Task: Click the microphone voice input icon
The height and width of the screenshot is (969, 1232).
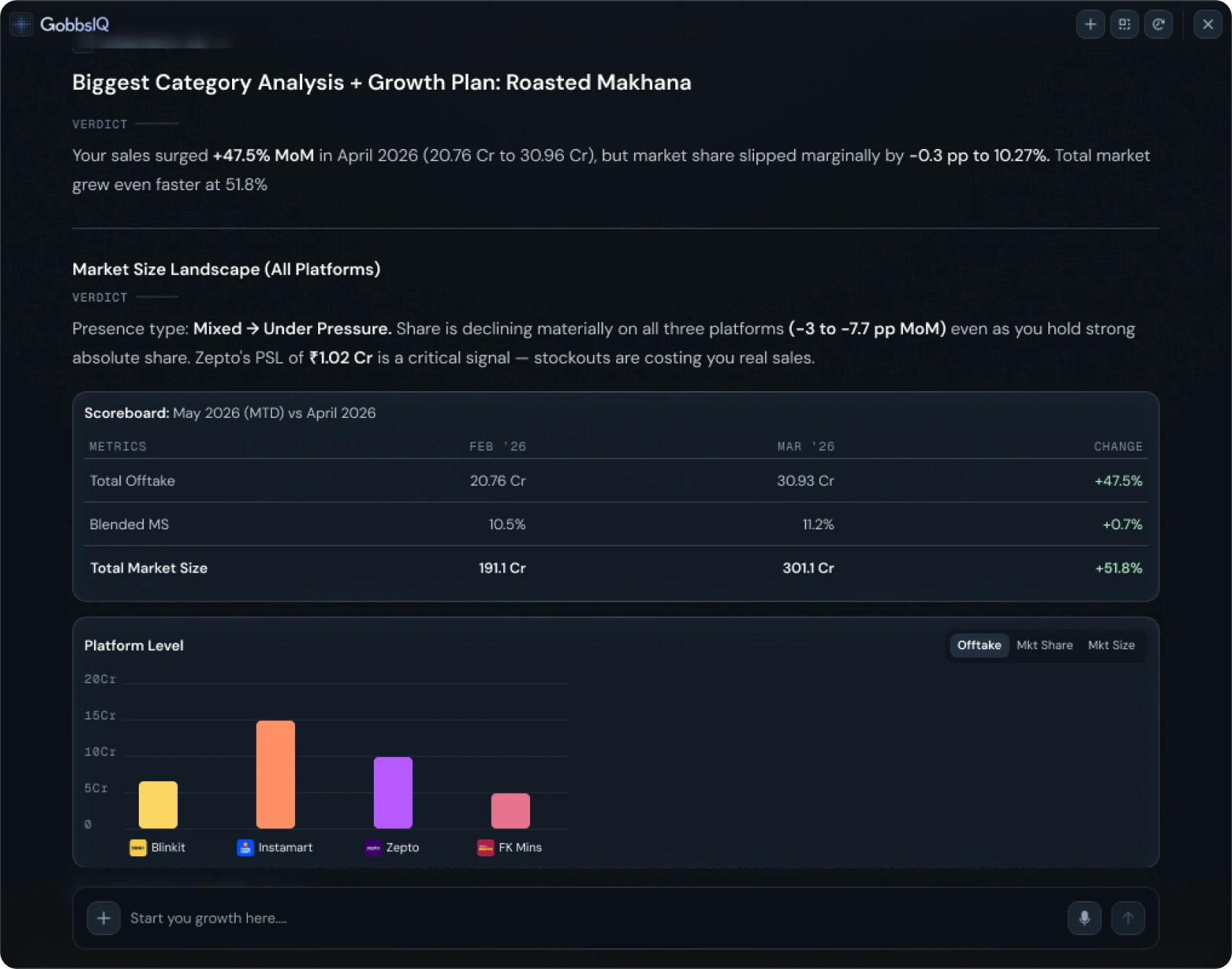Action: pyautogui.click(x=1085, y=918)
